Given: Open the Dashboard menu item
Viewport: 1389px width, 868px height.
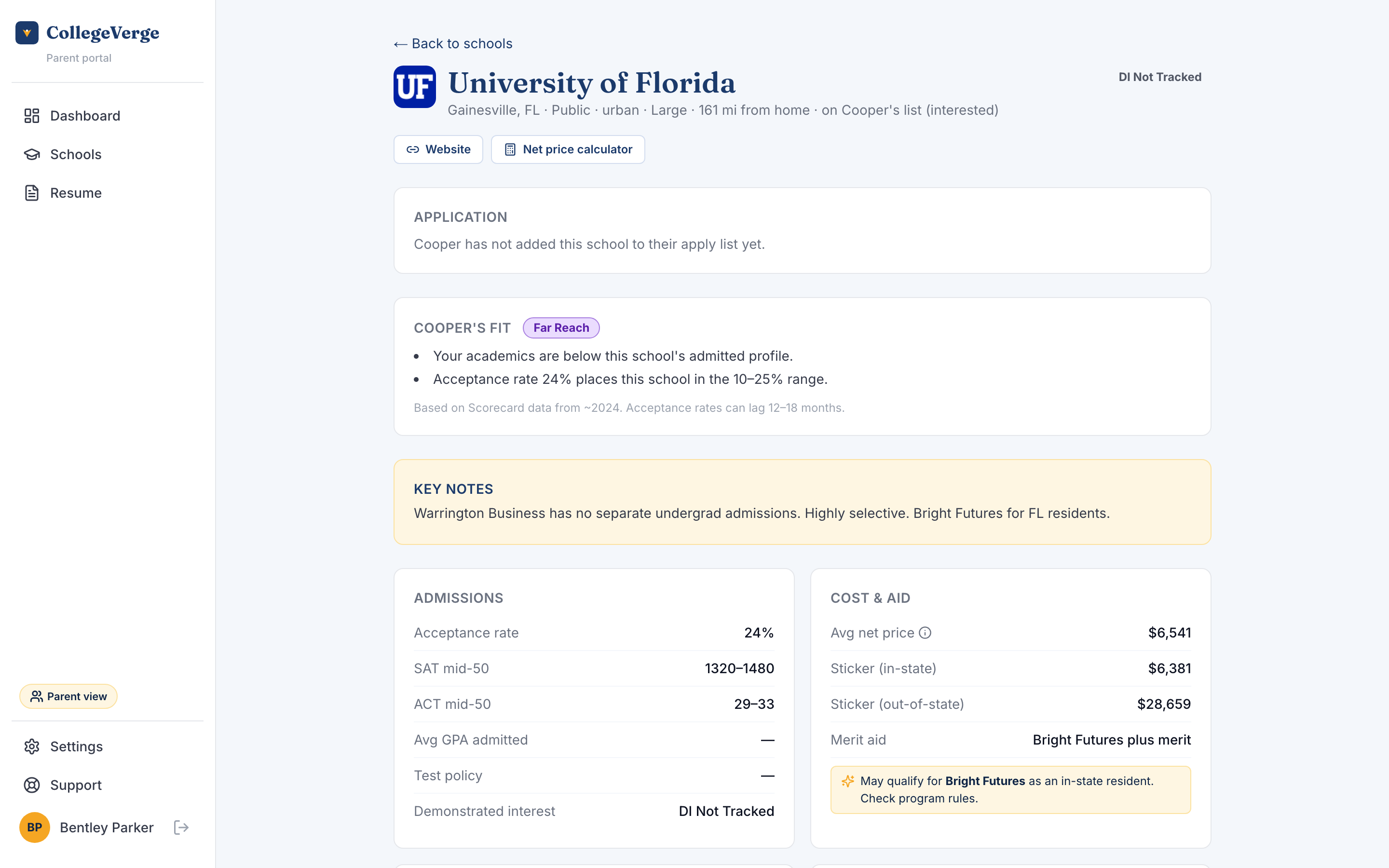Looking at the screenshot, I should click(x=108, y=116).
